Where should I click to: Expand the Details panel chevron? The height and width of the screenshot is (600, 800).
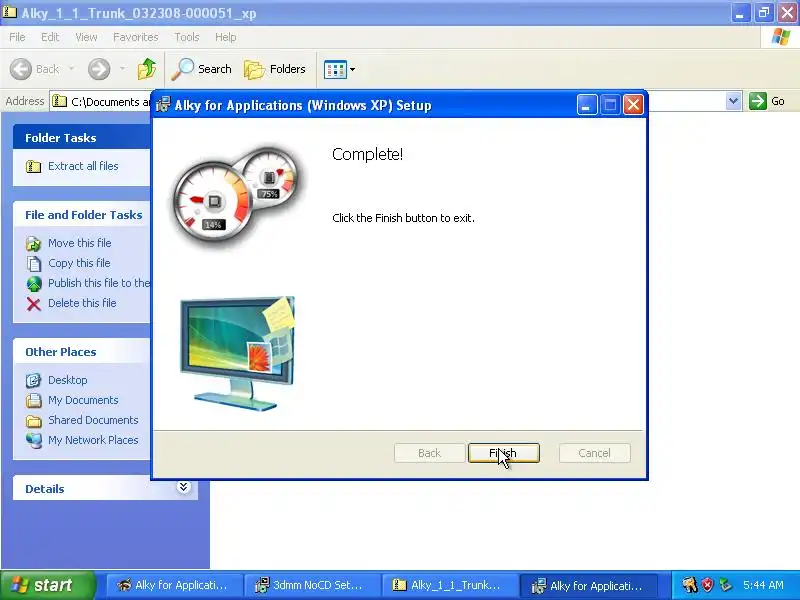coord(183,487)
